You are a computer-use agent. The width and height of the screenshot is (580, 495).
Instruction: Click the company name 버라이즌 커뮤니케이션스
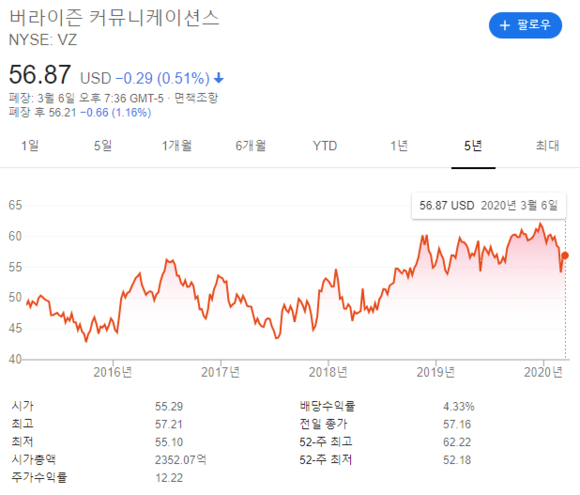[x=114, y=18]
